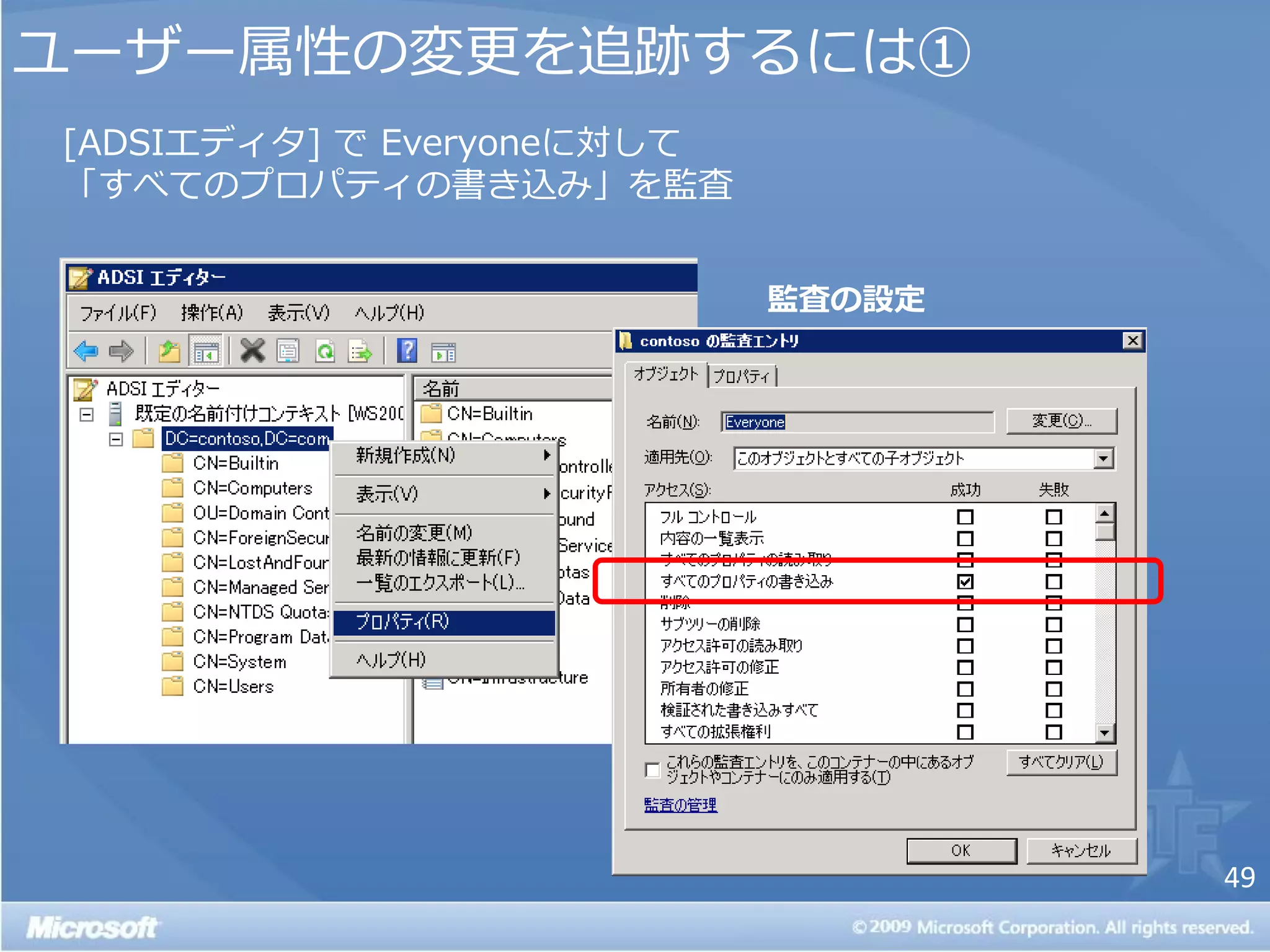The height and width of the screenshot is (952, 1270).
Task: Click folder icon next to CN=Users
Action: [x=173, y=687]
